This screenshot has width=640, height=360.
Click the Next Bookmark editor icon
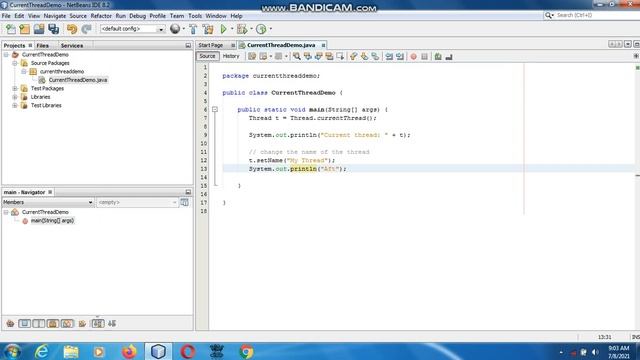pyautogui.click(x=364, y=56)
